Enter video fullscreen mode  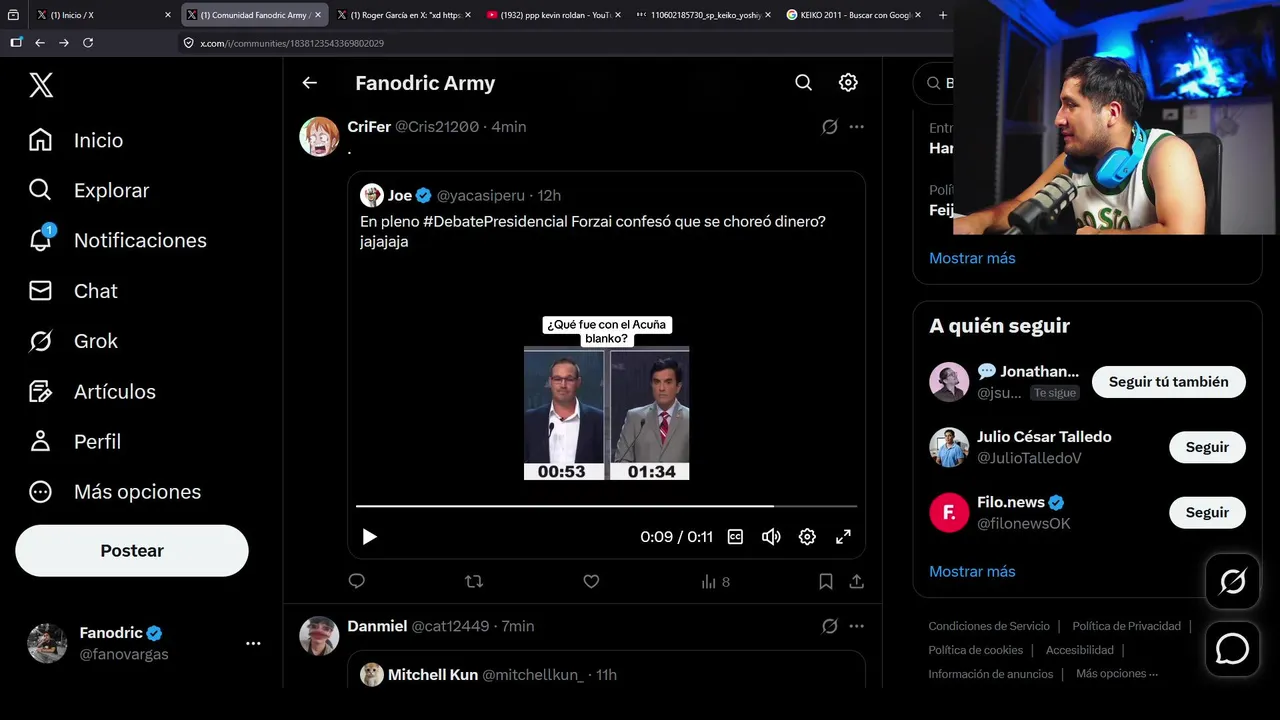pyautogui.click(x=843, y=537)
